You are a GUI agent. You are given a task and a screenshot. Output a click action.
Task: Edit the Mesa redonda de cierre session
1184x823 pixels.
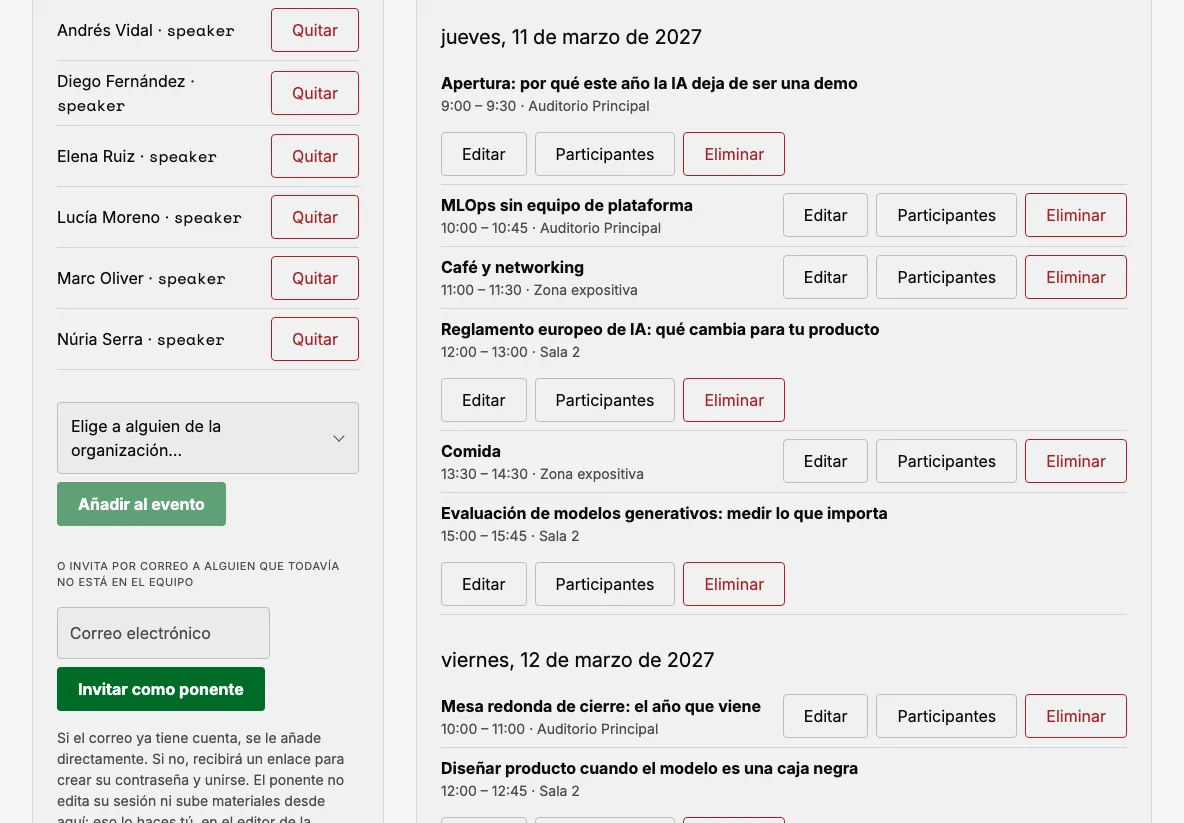[825, 717]
